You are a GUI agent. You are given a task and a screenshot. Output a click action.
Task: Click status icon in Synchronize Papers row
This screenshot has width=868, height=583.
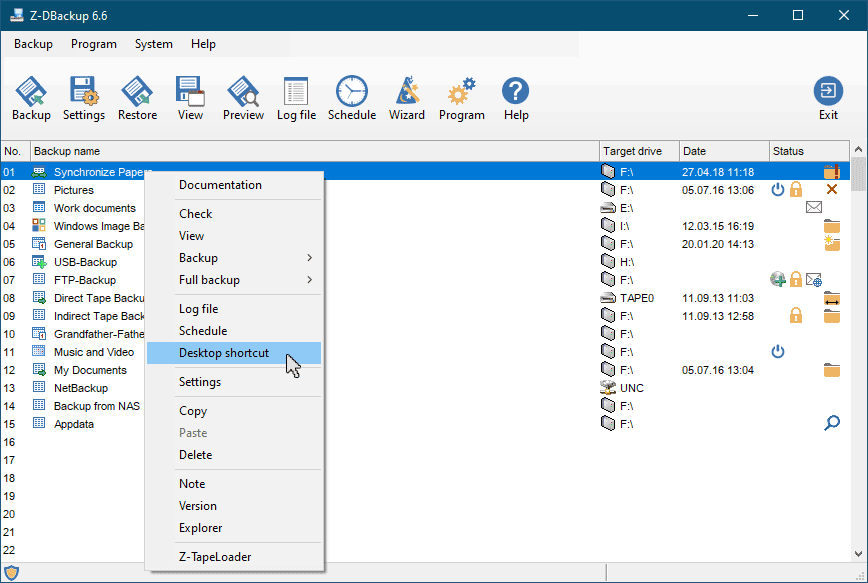pos(831,172)
